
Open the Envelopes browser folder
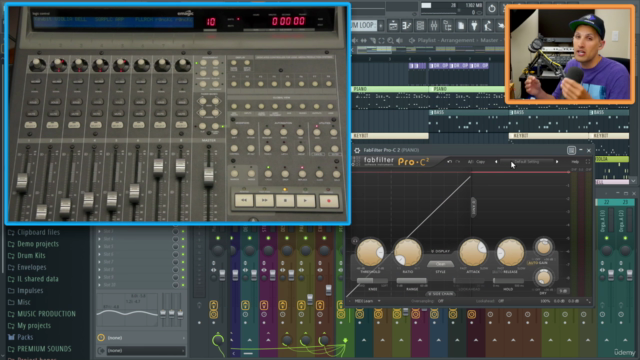(32, 267)
